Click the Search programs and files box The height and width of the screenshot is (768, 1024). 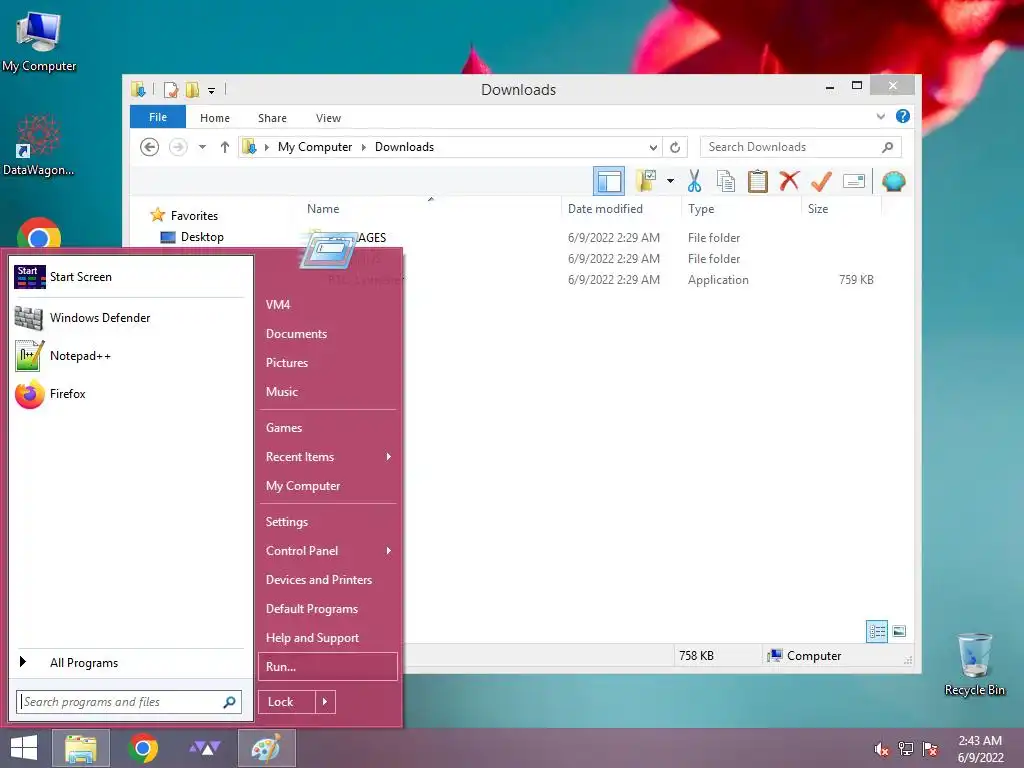click(x=129, y=702)
